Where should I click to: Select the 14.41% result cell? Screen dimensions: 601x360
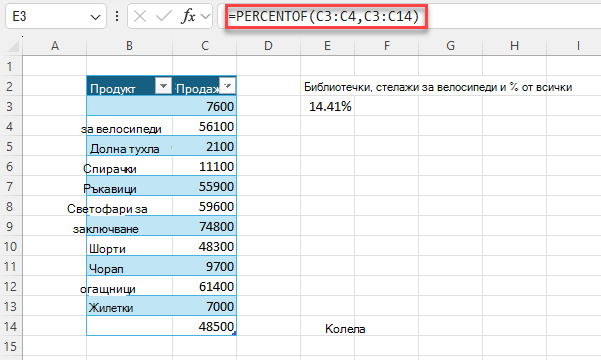(327, 106)
